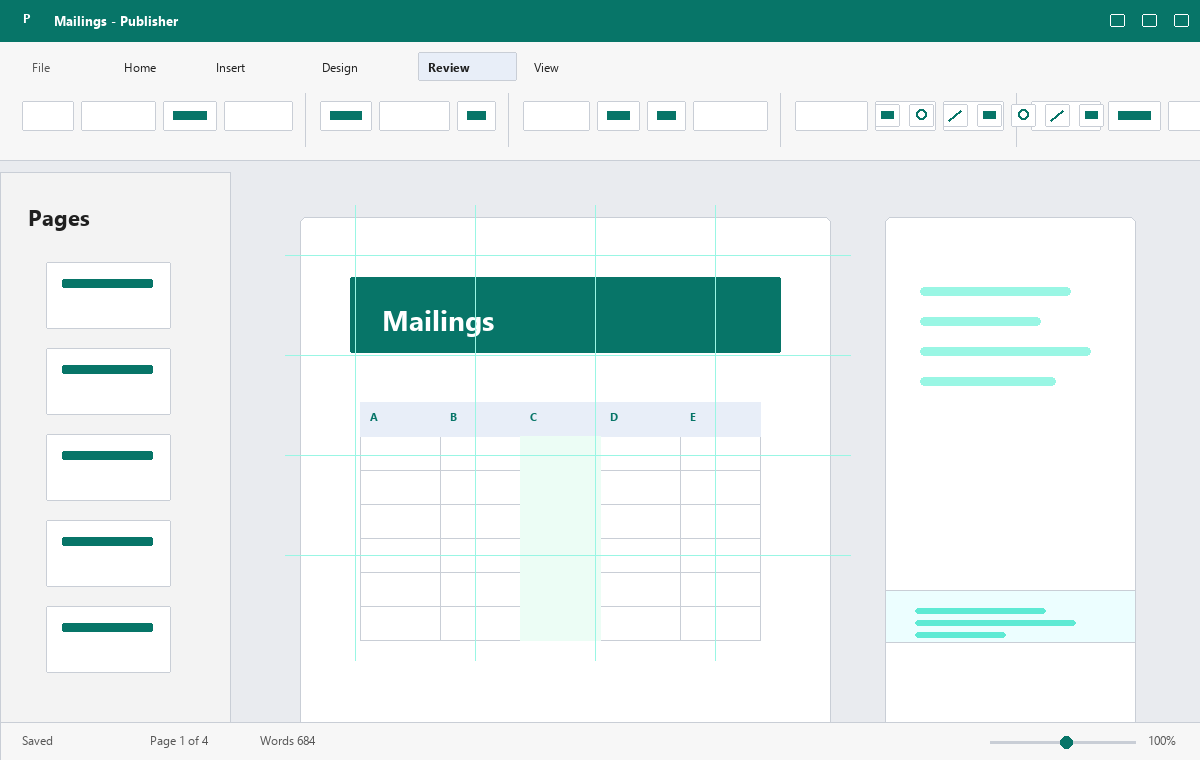Screen dimensions: 1200x760
Task: Select the second circle shape tool in ribbon
Action: click(x=1023, y=115)
